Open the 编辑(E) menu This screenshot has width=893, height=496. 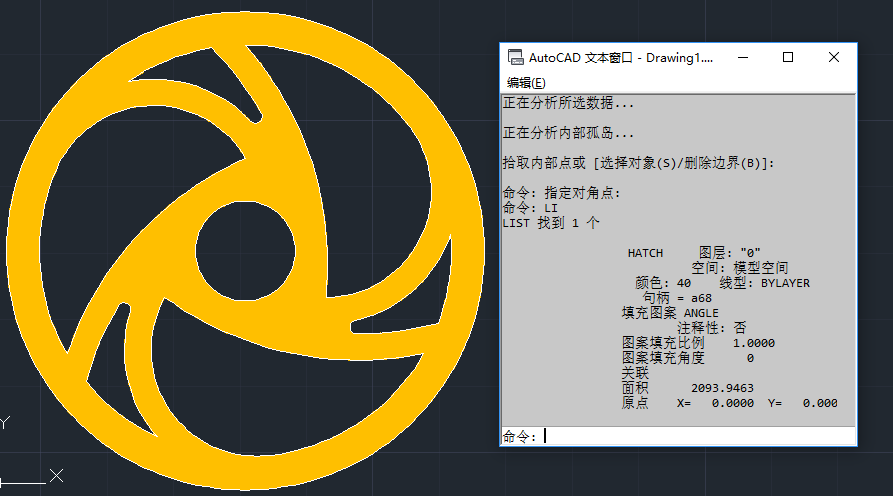click(x=526, y=83)
